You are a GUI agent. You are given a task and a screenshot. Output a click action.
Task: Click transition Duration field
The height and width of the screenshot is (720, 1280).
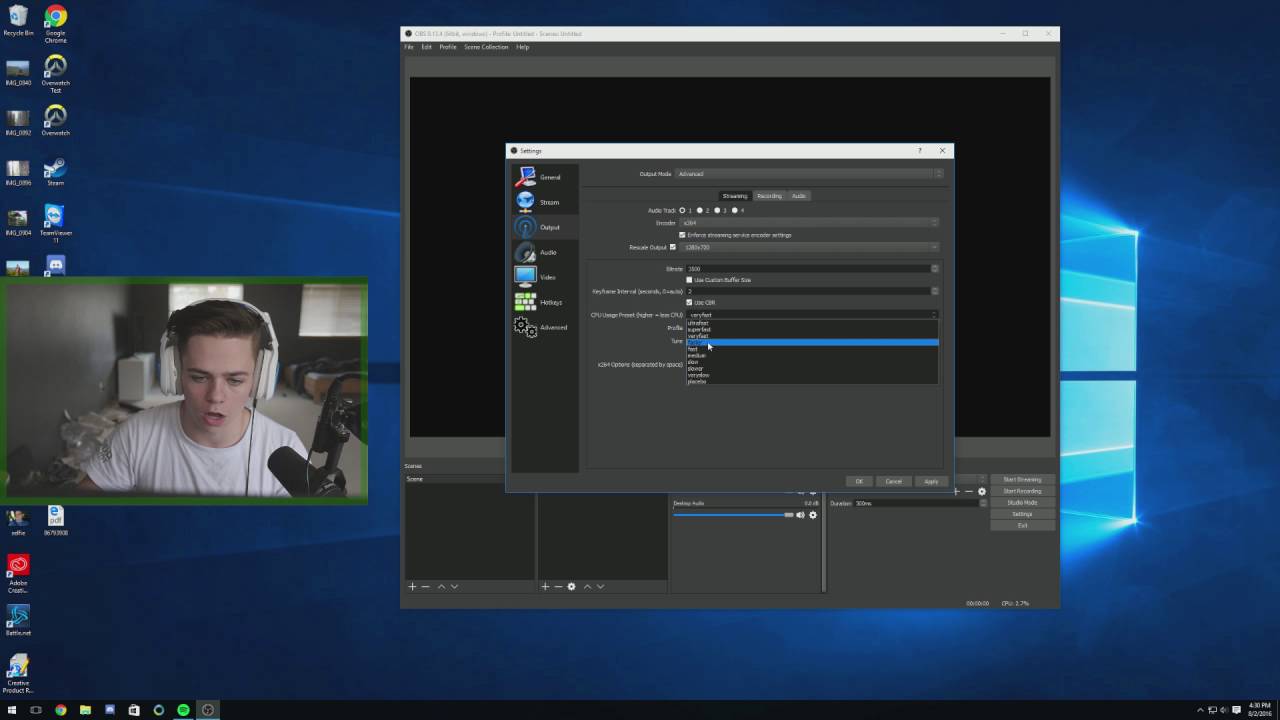tap(920, 503)
